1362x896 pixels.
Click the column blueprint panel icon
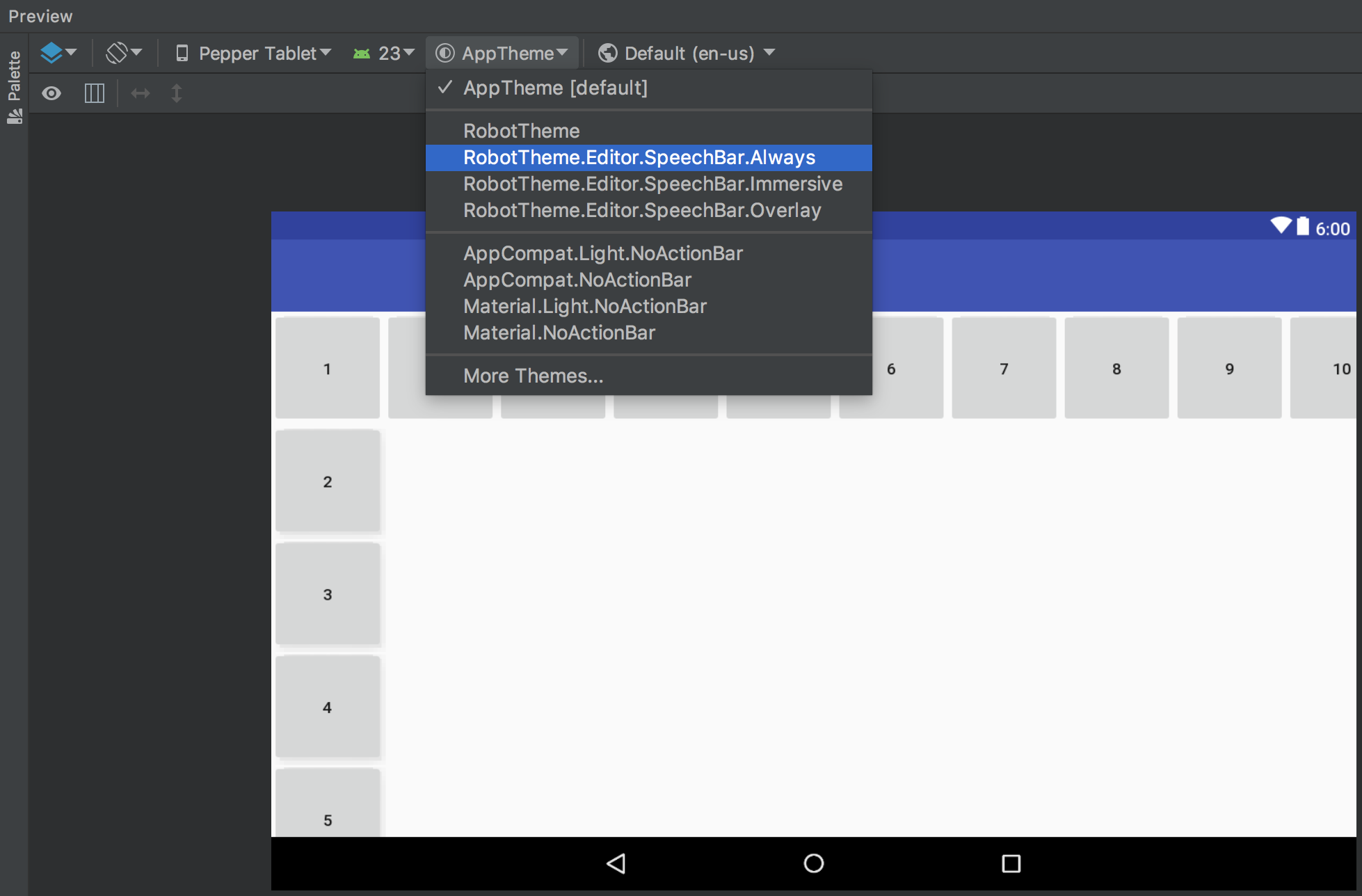click(x=94, y=93)
